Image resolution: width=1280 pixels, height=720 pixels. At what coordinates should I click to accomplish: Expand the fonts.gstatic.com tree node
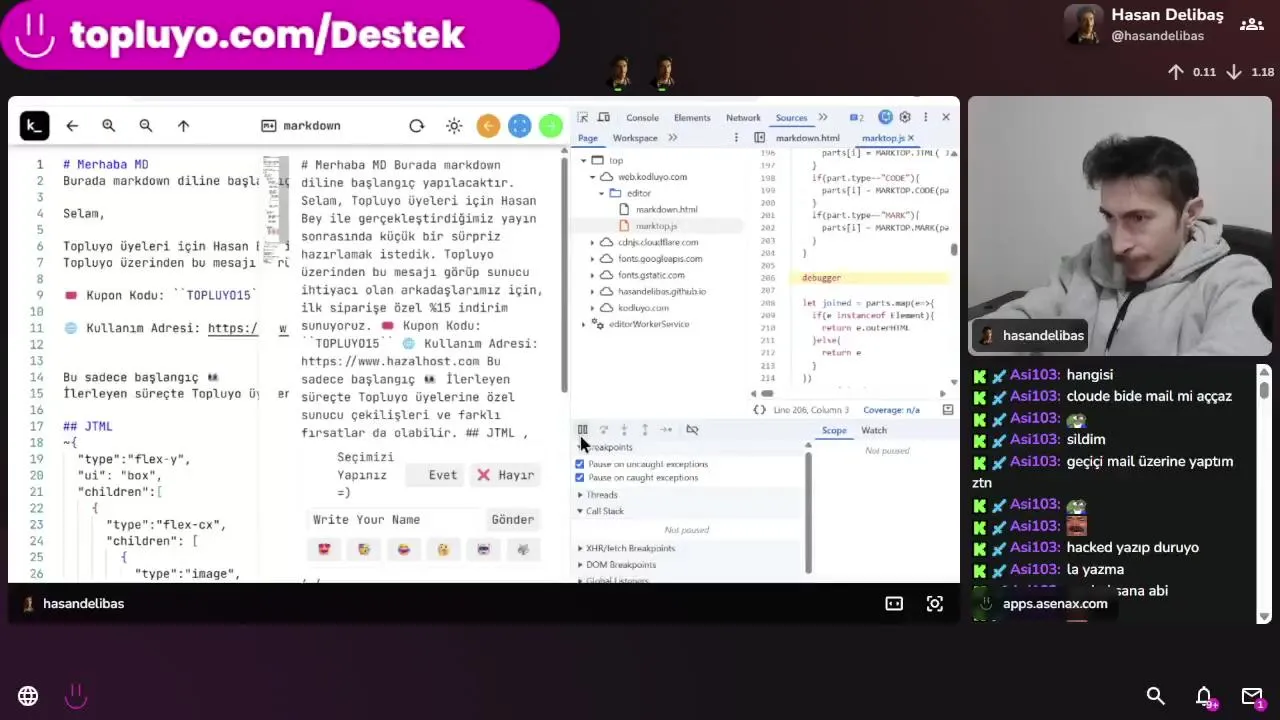tap(592, 275)
